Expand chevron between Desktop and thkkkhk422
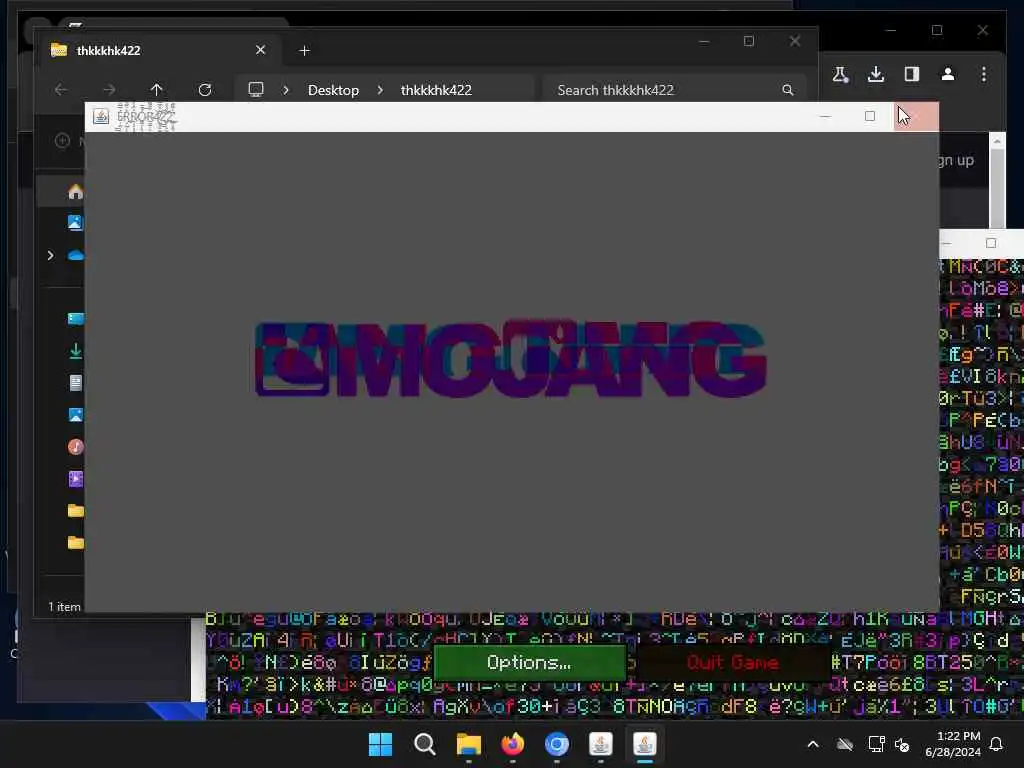This screenshot has width=1024, height=768. point(380,90)
